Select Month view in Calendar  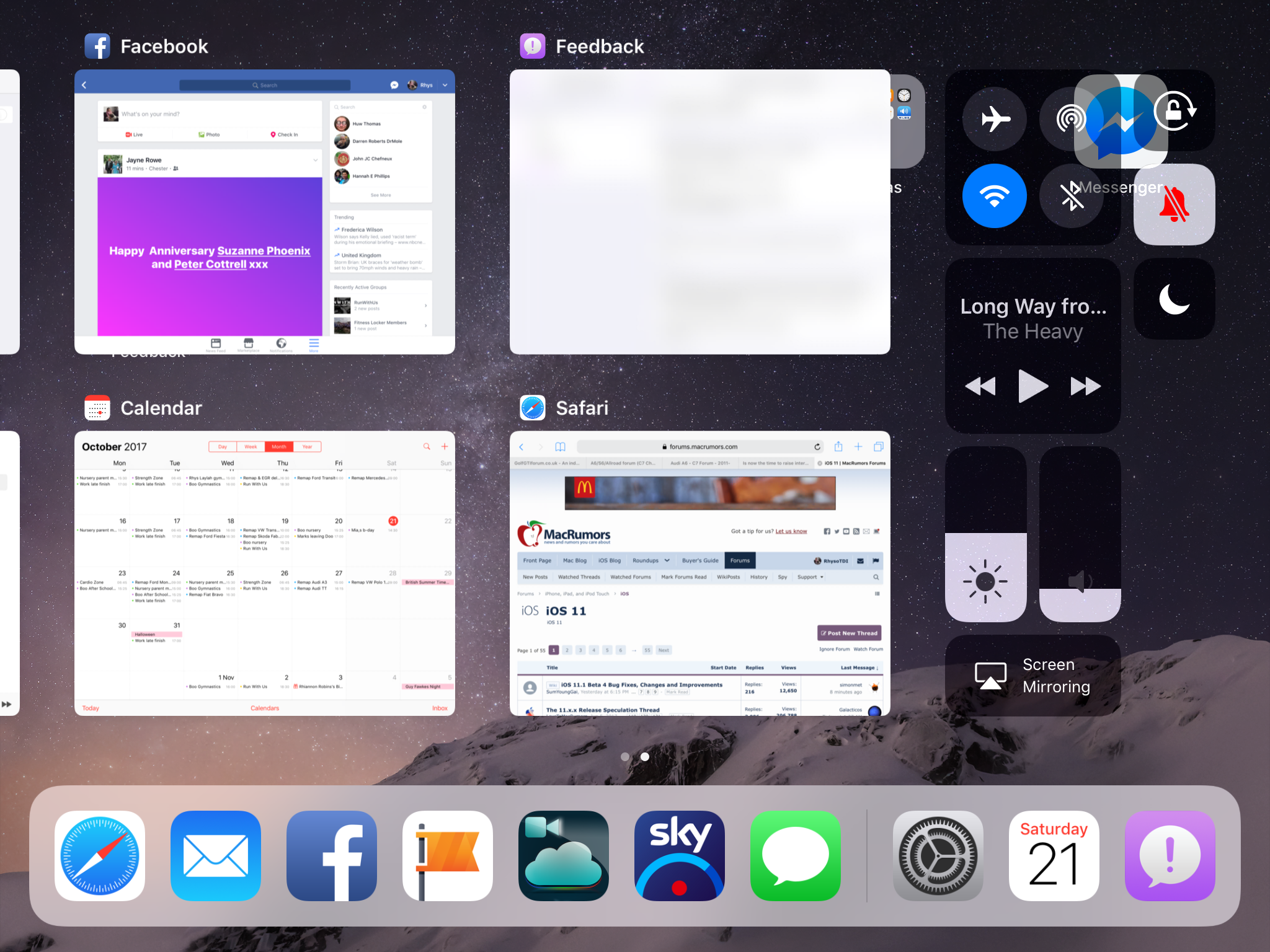coord(279,446)
